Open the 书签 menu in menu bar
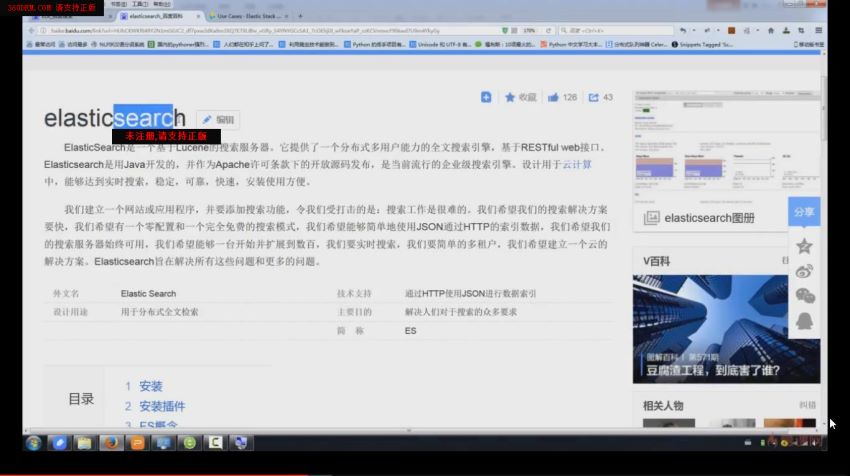The height and width of the screenshot is (476, 850). (x=118, y=4)
